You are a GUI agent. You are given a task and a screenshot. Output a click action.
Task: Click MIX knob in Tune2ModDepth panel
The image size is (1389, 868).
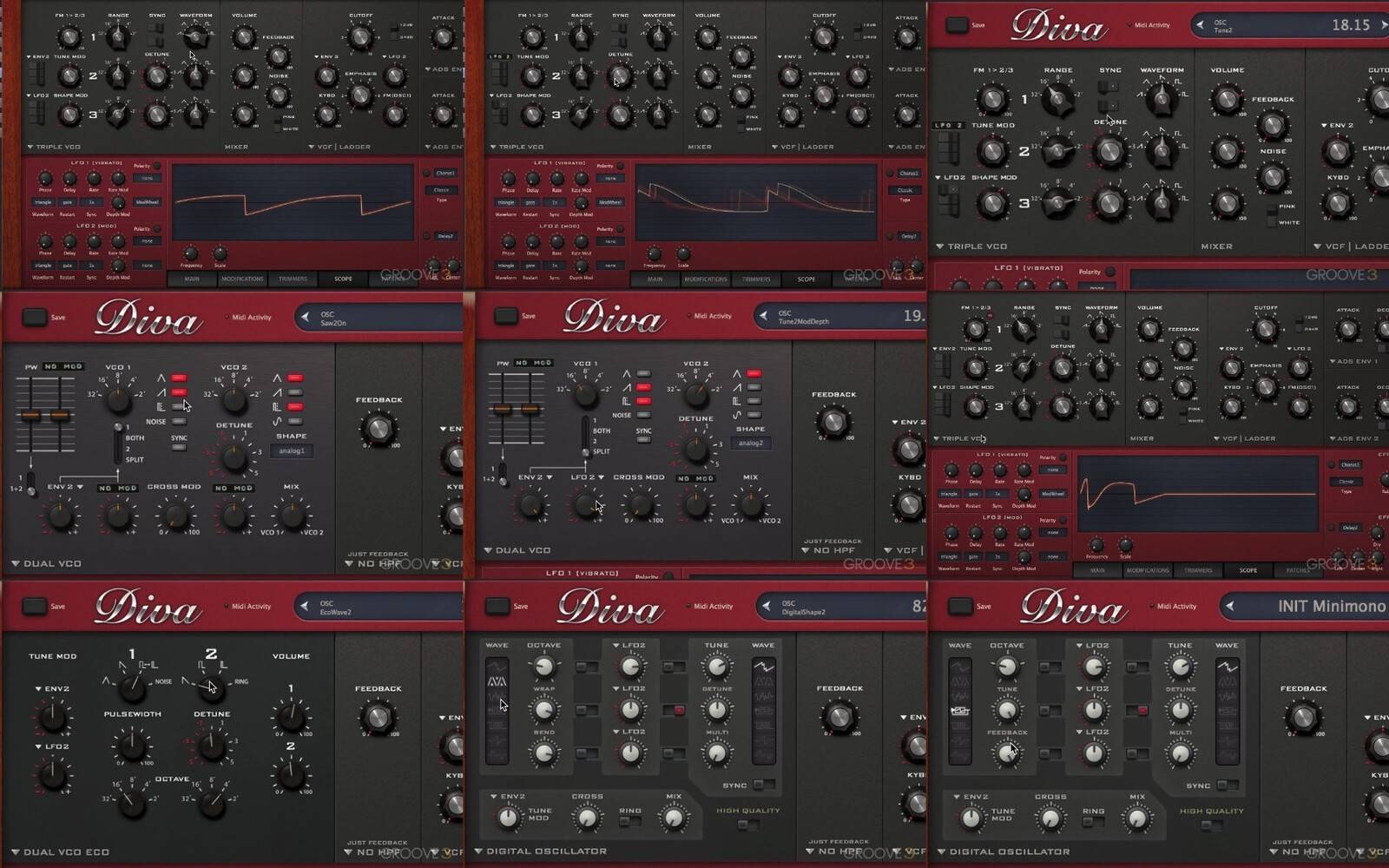(750, 504)
